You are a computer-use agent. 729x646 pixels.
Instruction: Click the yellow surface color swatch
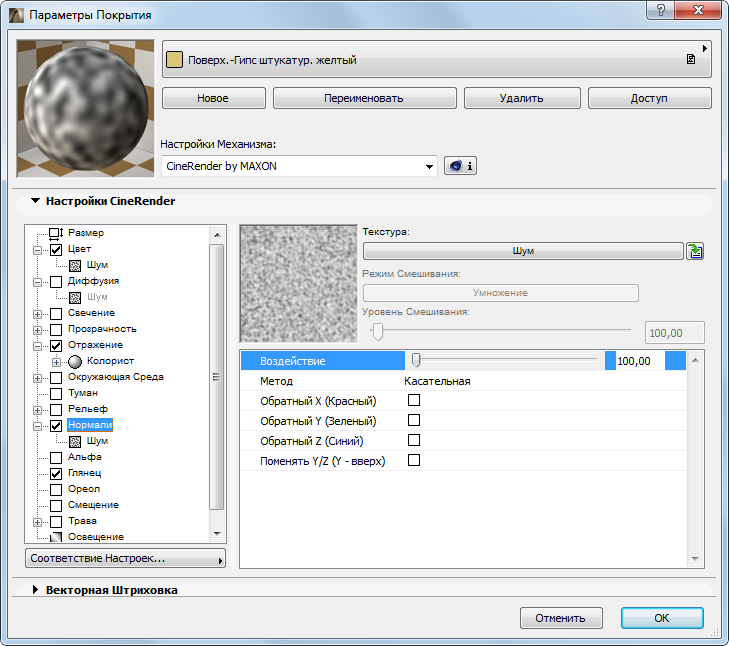(x=174, y=60)
